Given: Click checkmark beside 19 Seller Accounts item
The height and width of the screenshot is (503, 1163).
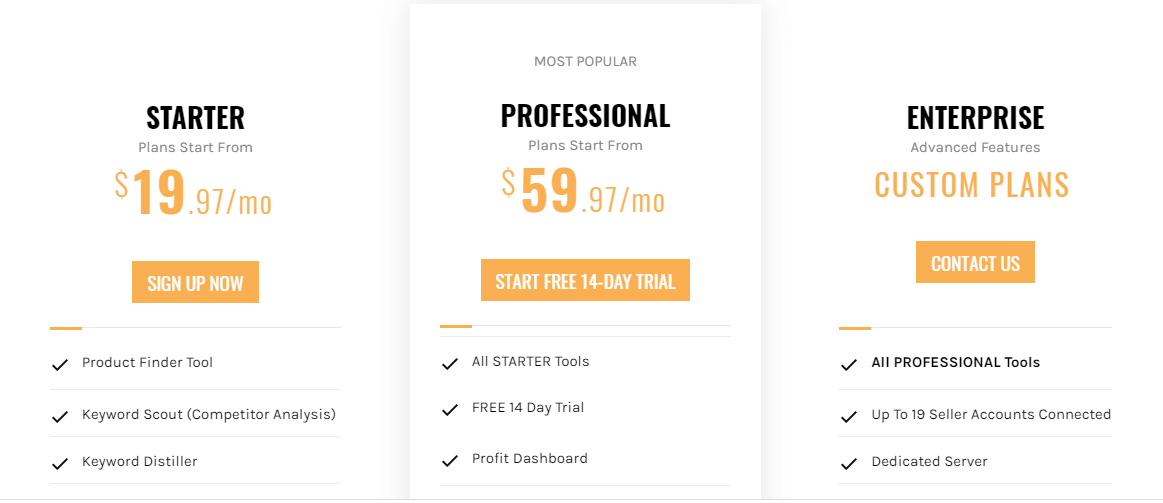Looking at the screenshot, I should (x=849, y=416).
